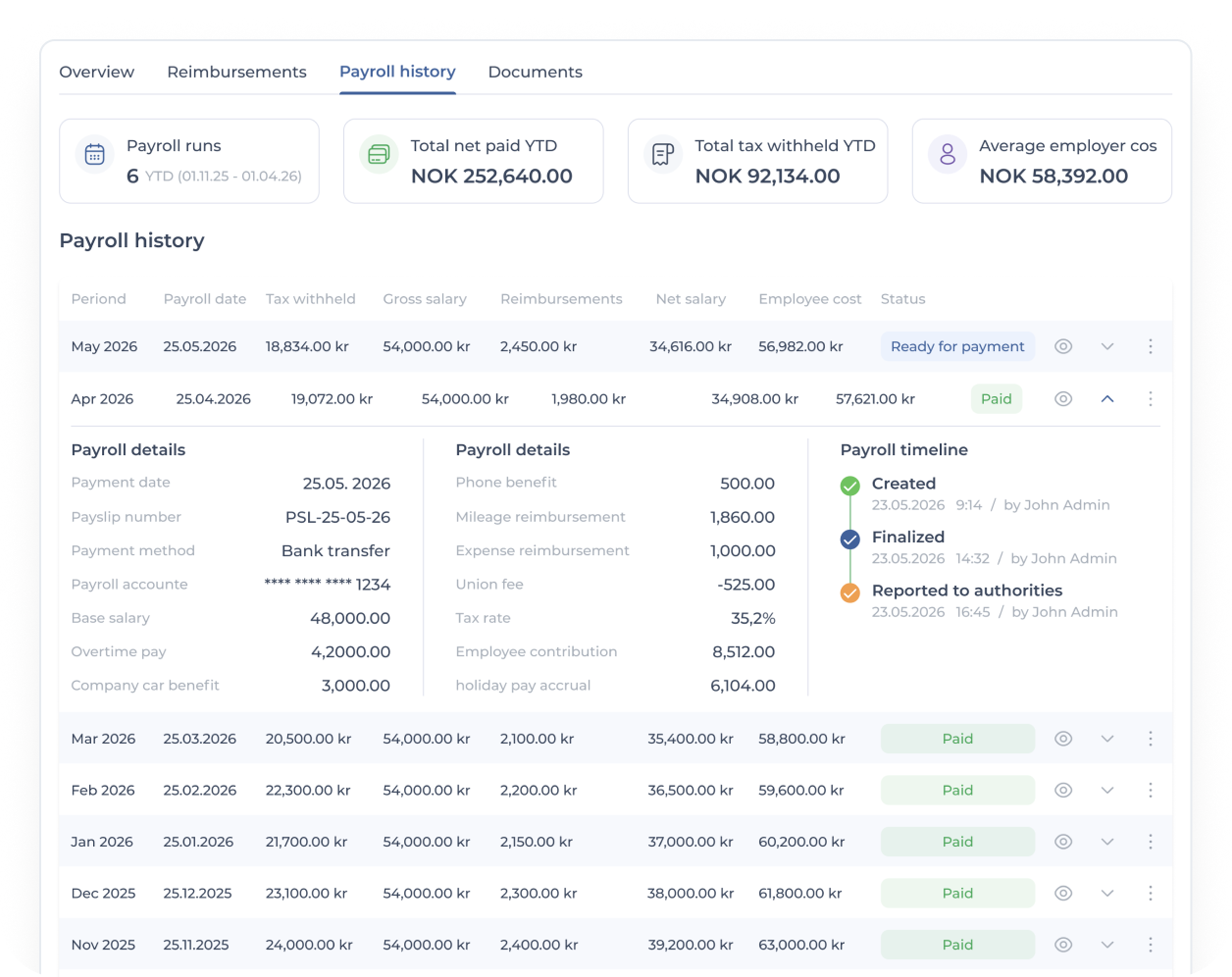Expand the Feb 2026 payroll row
This screenshot has height=977, width=1232.
(x=1107, y=791)
